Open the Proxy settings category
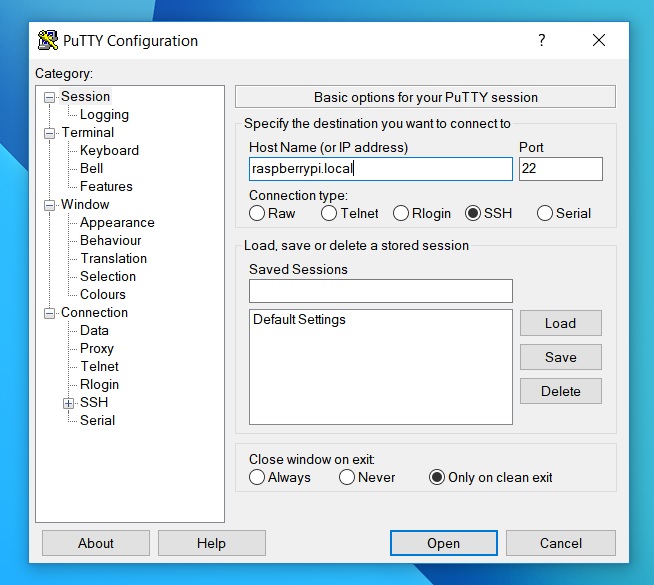 click(97, 348)
